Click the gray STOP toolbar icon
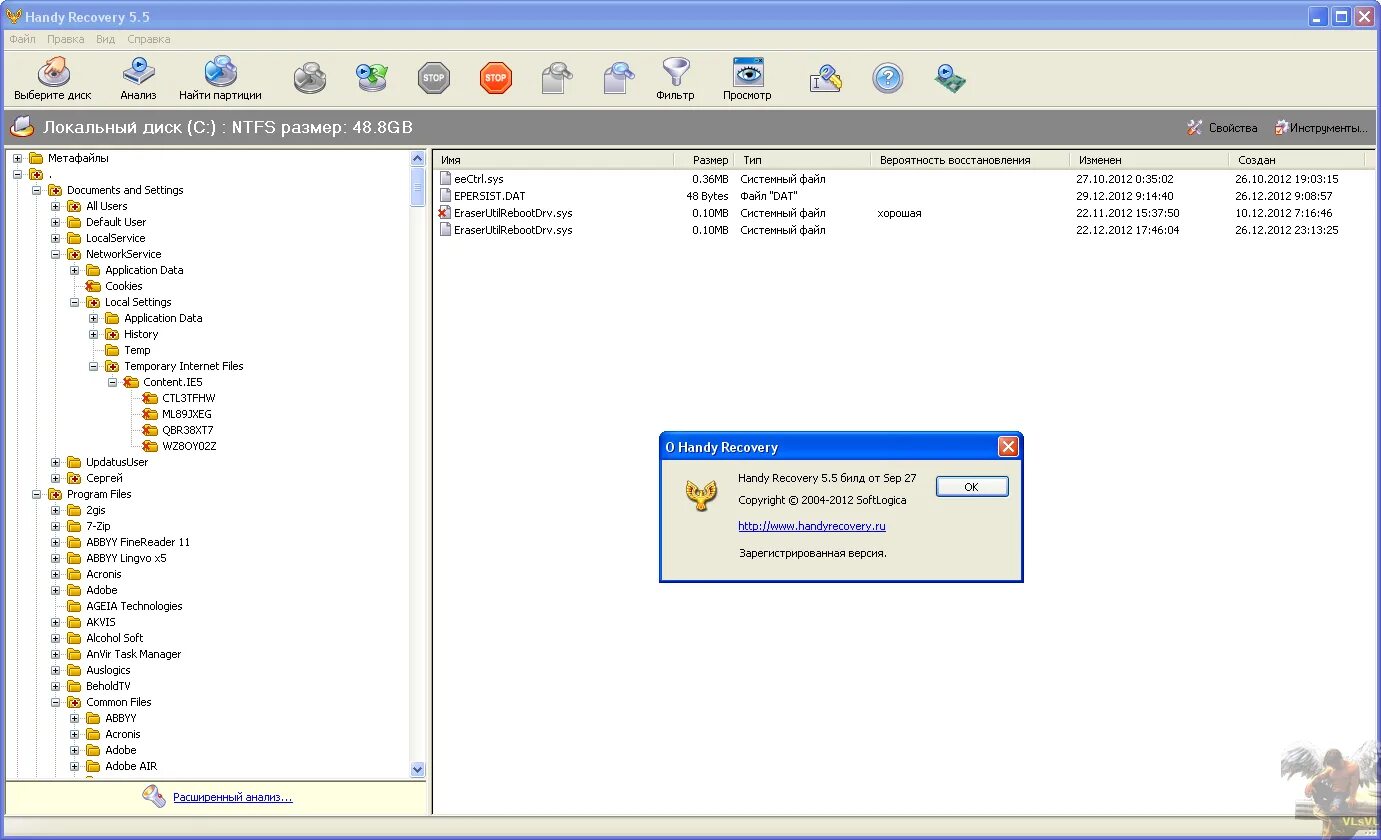1381x840 pixels. pyautogui.click(x=433, y=78)
